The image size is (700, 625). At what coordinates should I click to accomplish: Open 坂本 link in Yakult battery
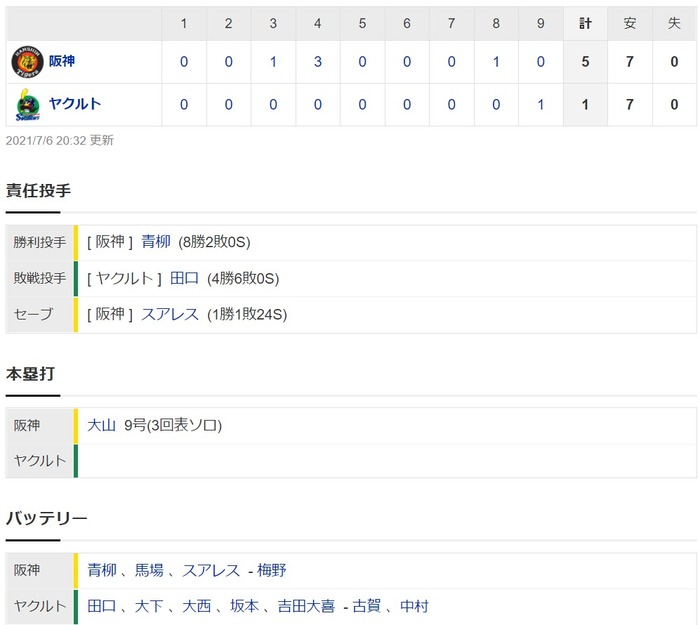pyautogui.click(x=245, y=606)
